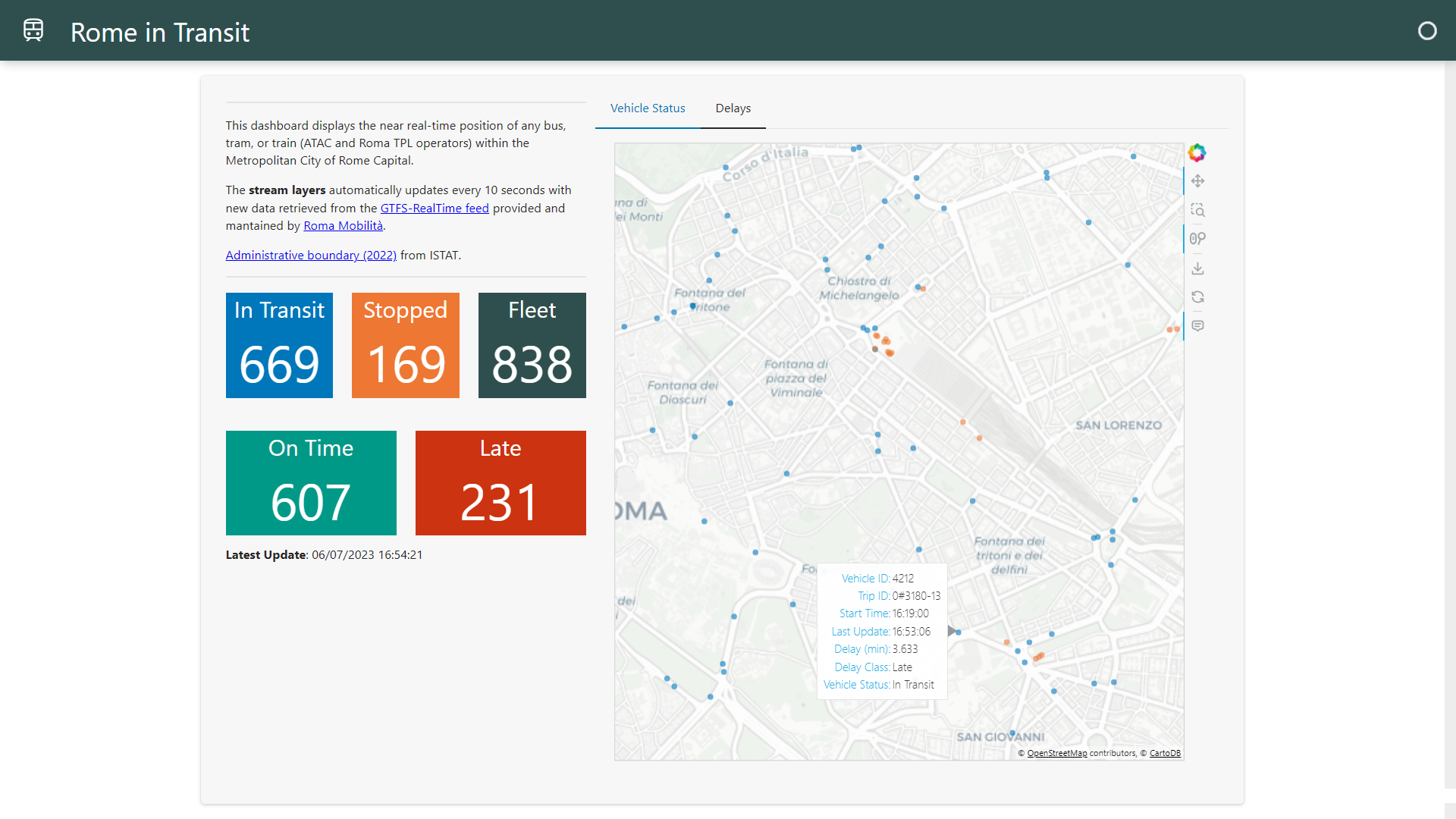
Task: Click the OpenStreetMap attribution link
Action: pyautogui.click(x=1056, y=753)
